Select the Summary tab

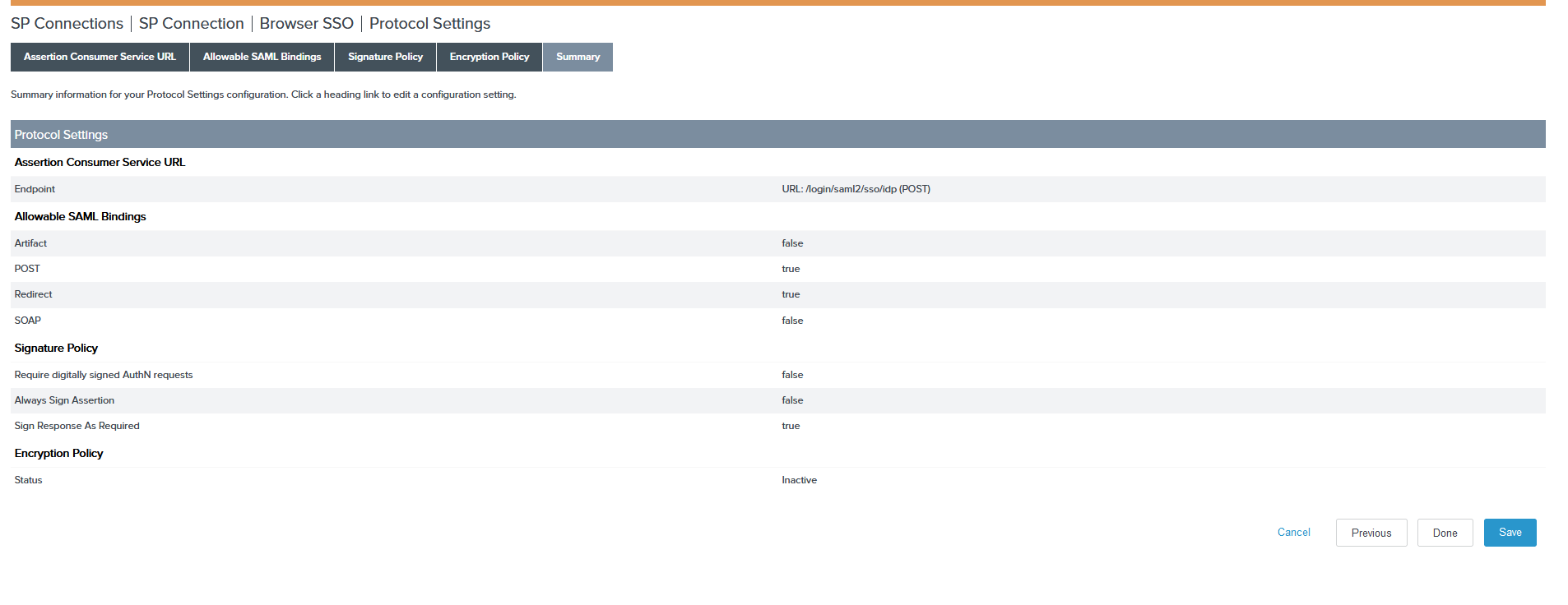(x=578, y=57)
